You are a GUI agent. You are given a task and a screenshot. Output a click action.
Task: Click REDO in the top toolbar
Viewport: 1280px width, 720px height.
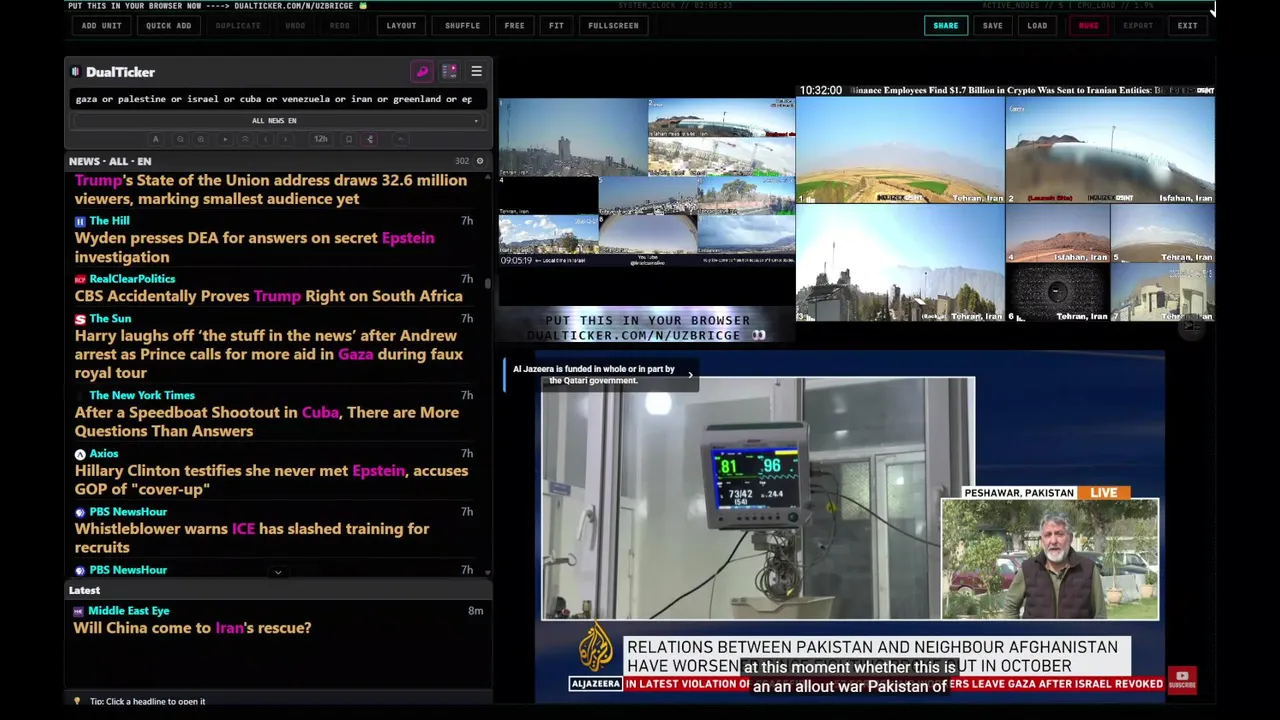click(340, 25)
